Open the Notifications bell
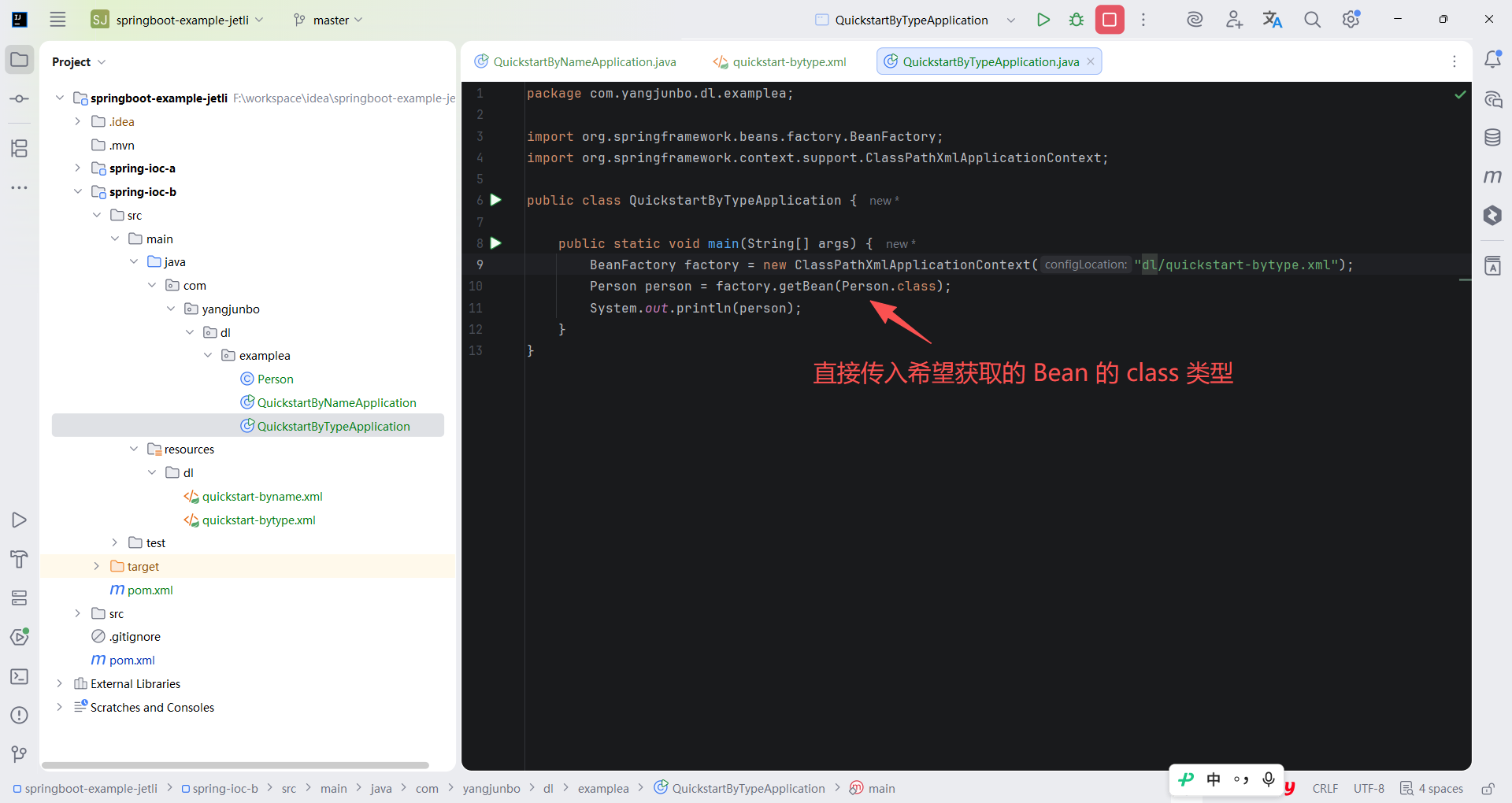 1492,60
